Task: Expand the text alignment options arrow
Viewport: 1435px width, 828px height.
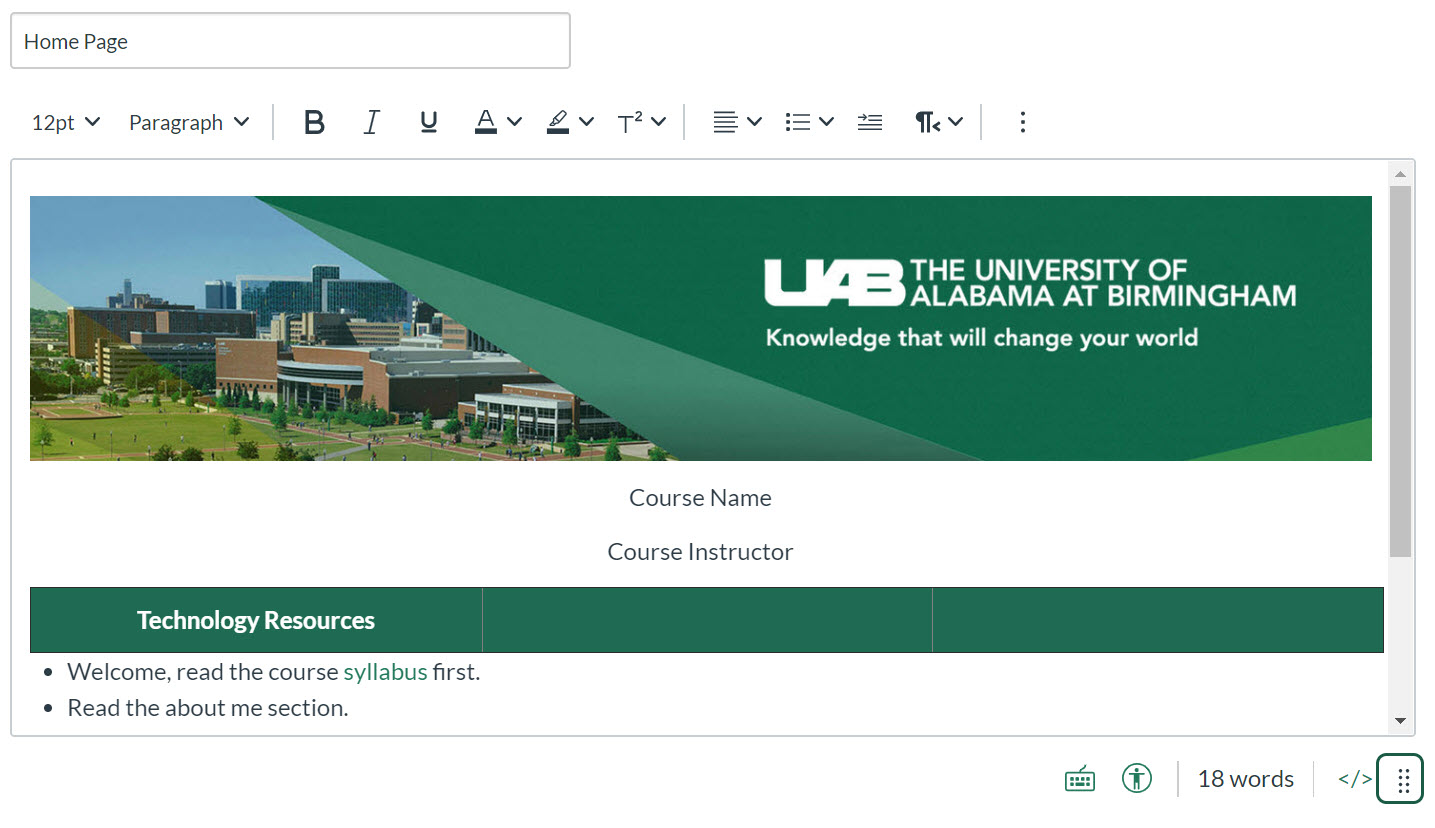Action: pos(755,122)
